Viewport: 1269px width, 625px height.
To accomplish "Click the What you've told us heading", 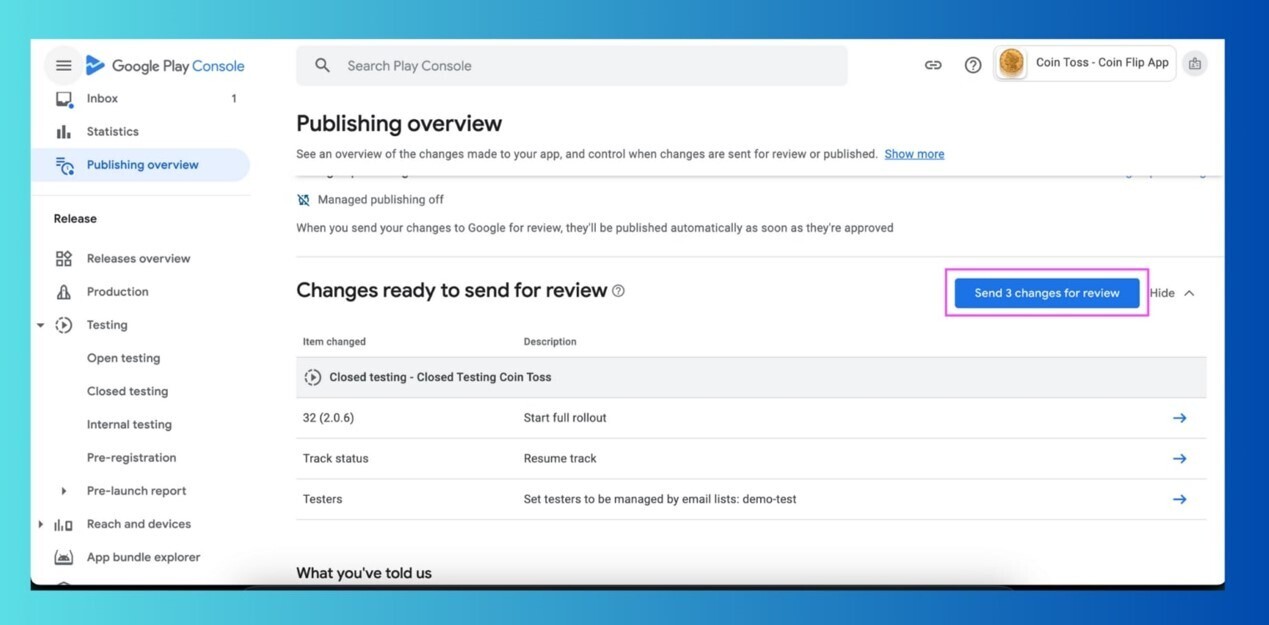I will pyautogui.click(x=364, y=573).
